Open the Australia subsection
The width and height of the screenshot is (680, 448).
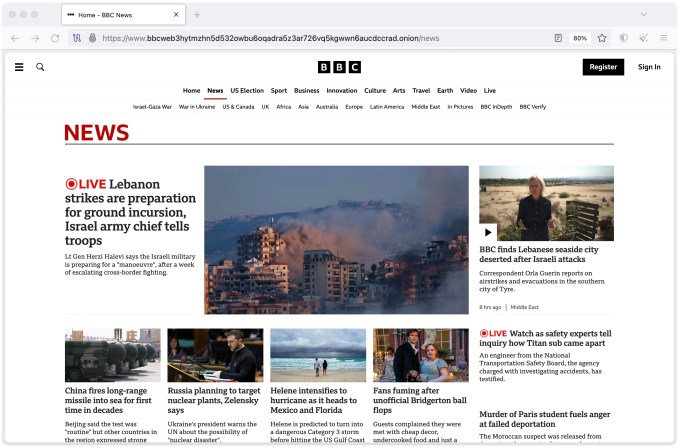[327, 107]
